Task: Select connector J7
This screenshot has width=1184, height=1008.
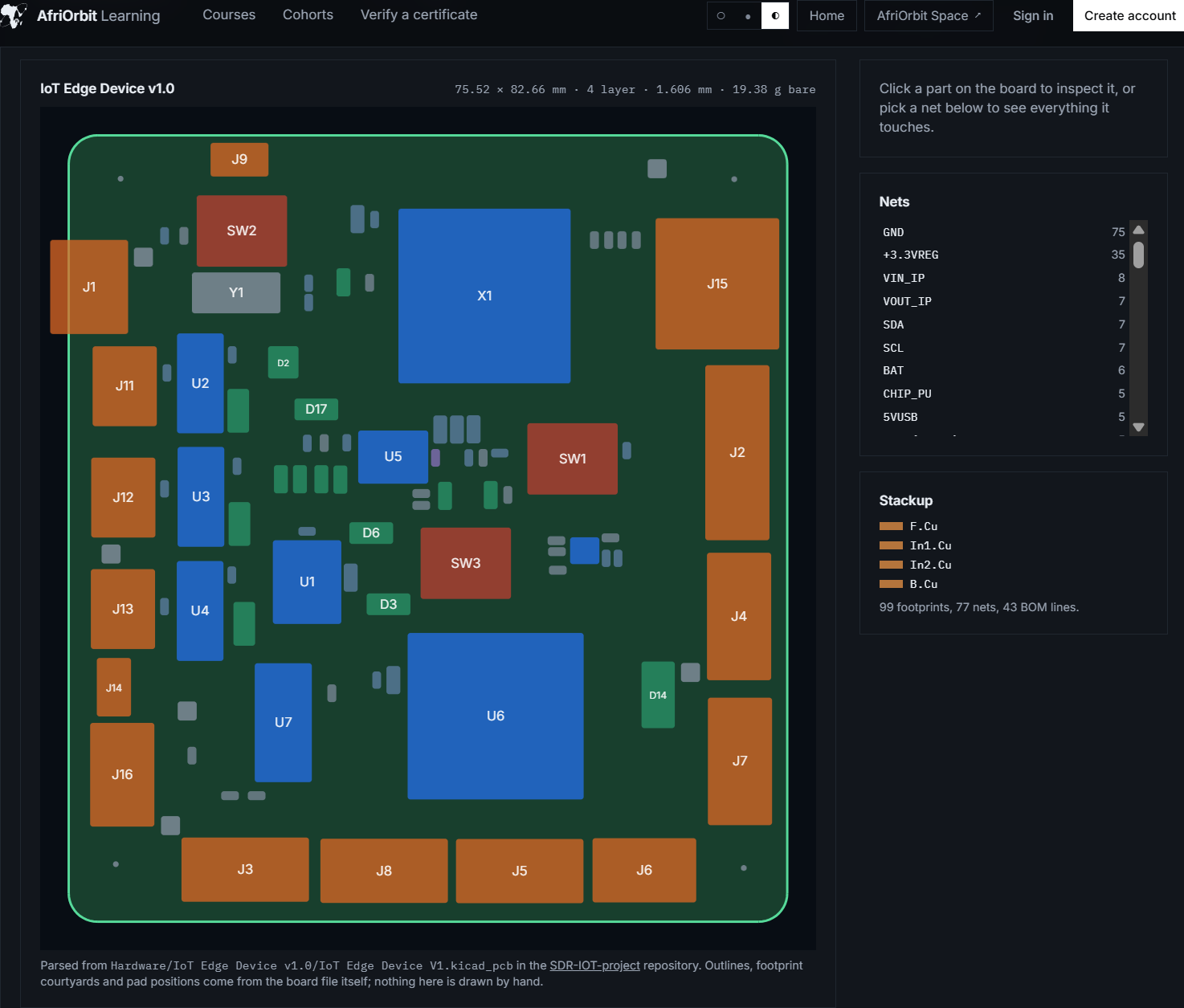Action: 740,761
